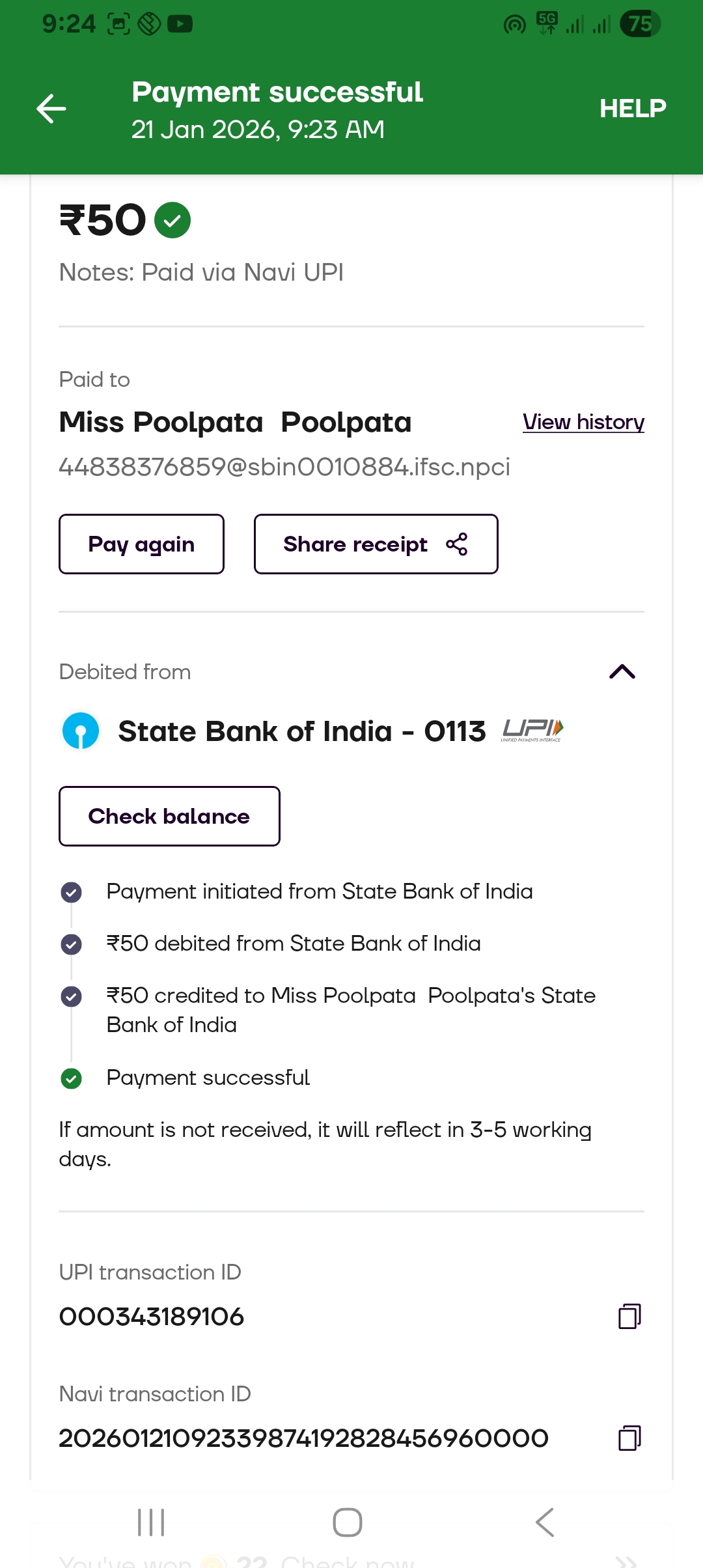Tap the Share receipt button
Screen dimensions: 703x1568
click(376, 544)
